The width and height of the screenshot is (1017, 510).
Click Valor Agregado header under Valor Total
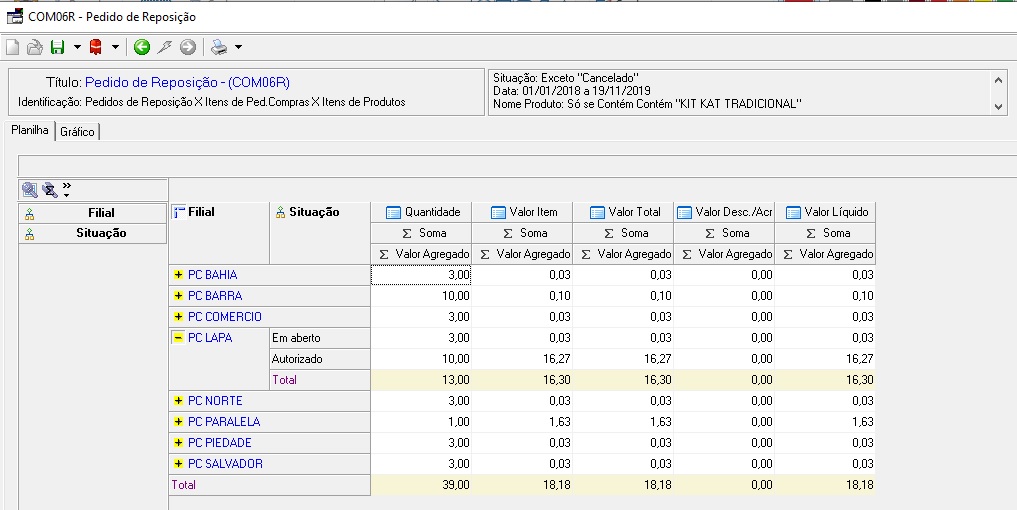coord(623,254)
